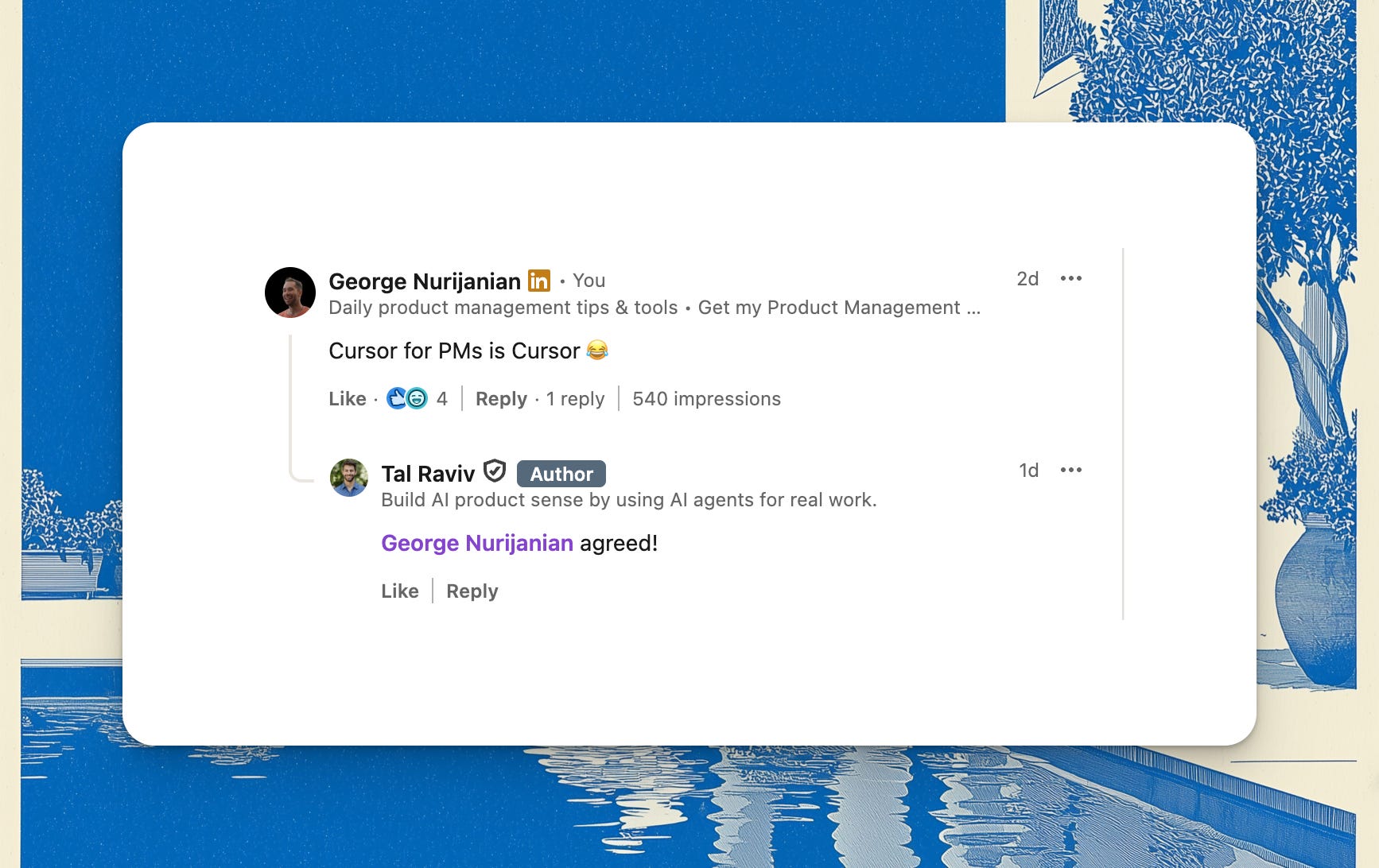The width and height of the screenshot is (1379, 868).
Task: Expand the 1 reply link
Action: point(575,399)
